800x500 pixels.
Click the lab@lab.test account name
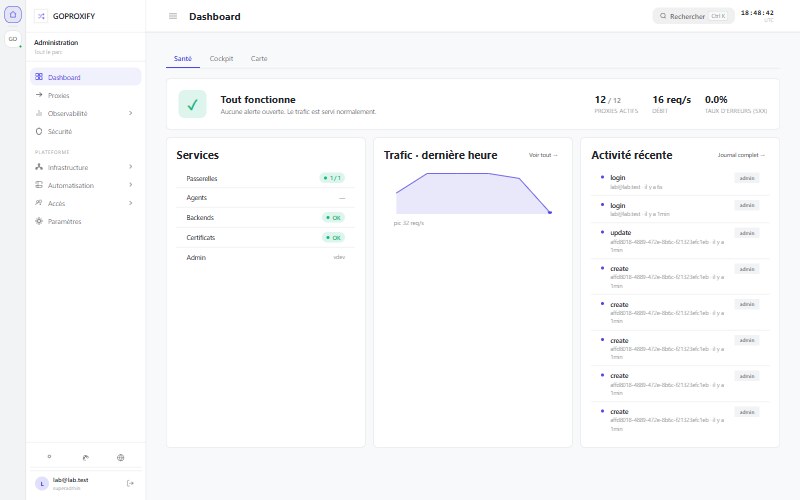click(x=70, y=480)
